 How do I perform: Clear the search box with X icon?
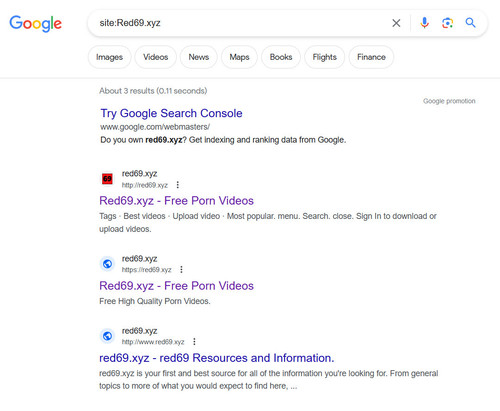tap(396, 23)
